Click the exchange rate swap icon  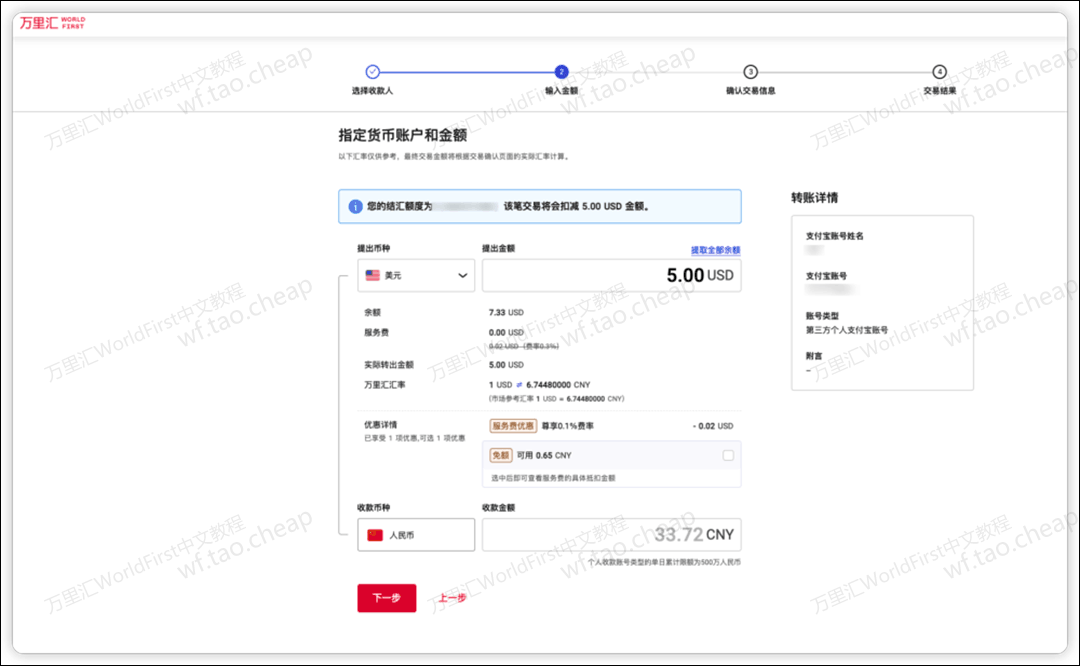519,385
